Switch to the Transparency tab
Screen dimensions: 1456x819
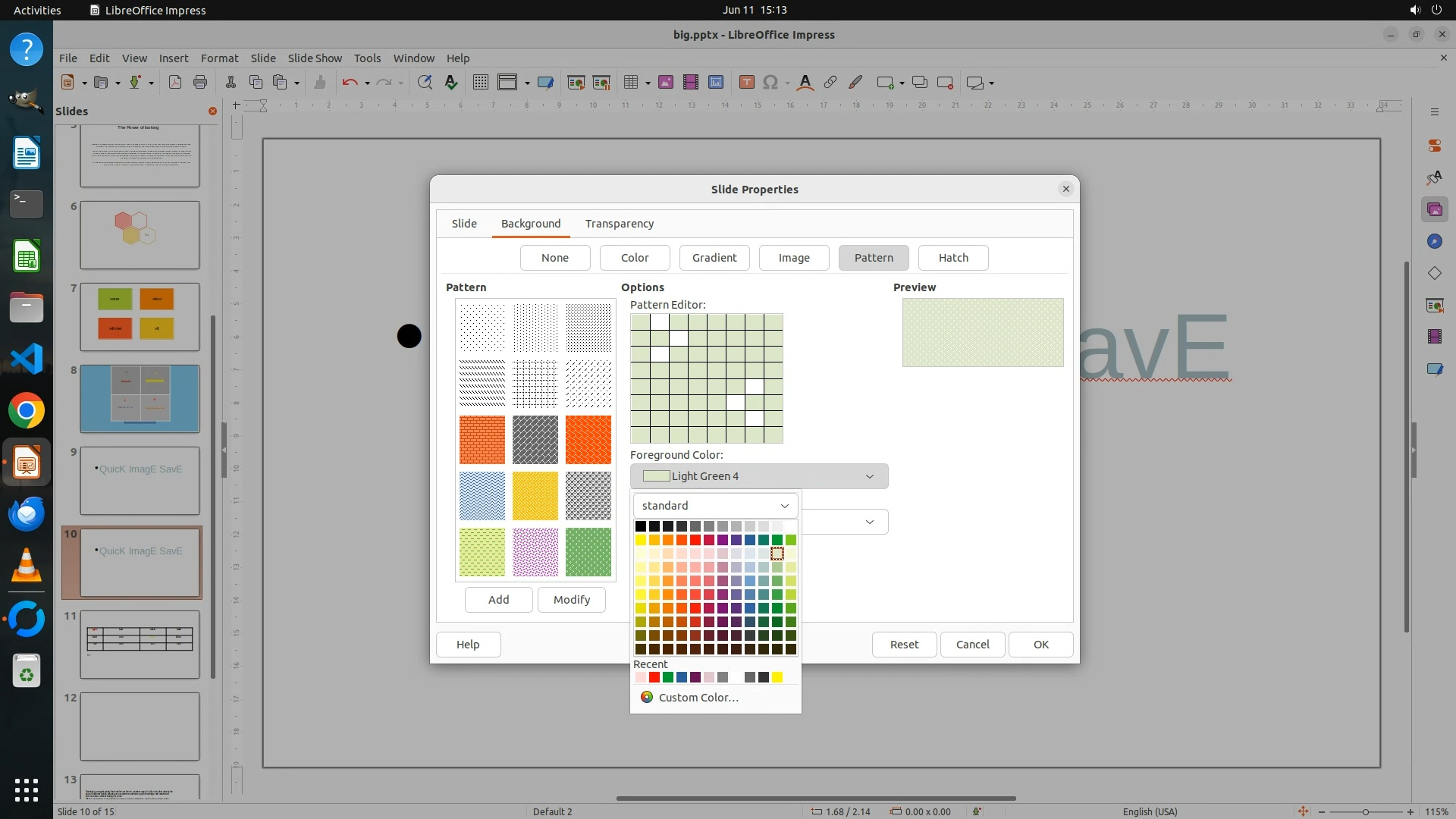(x=619, y=224)
